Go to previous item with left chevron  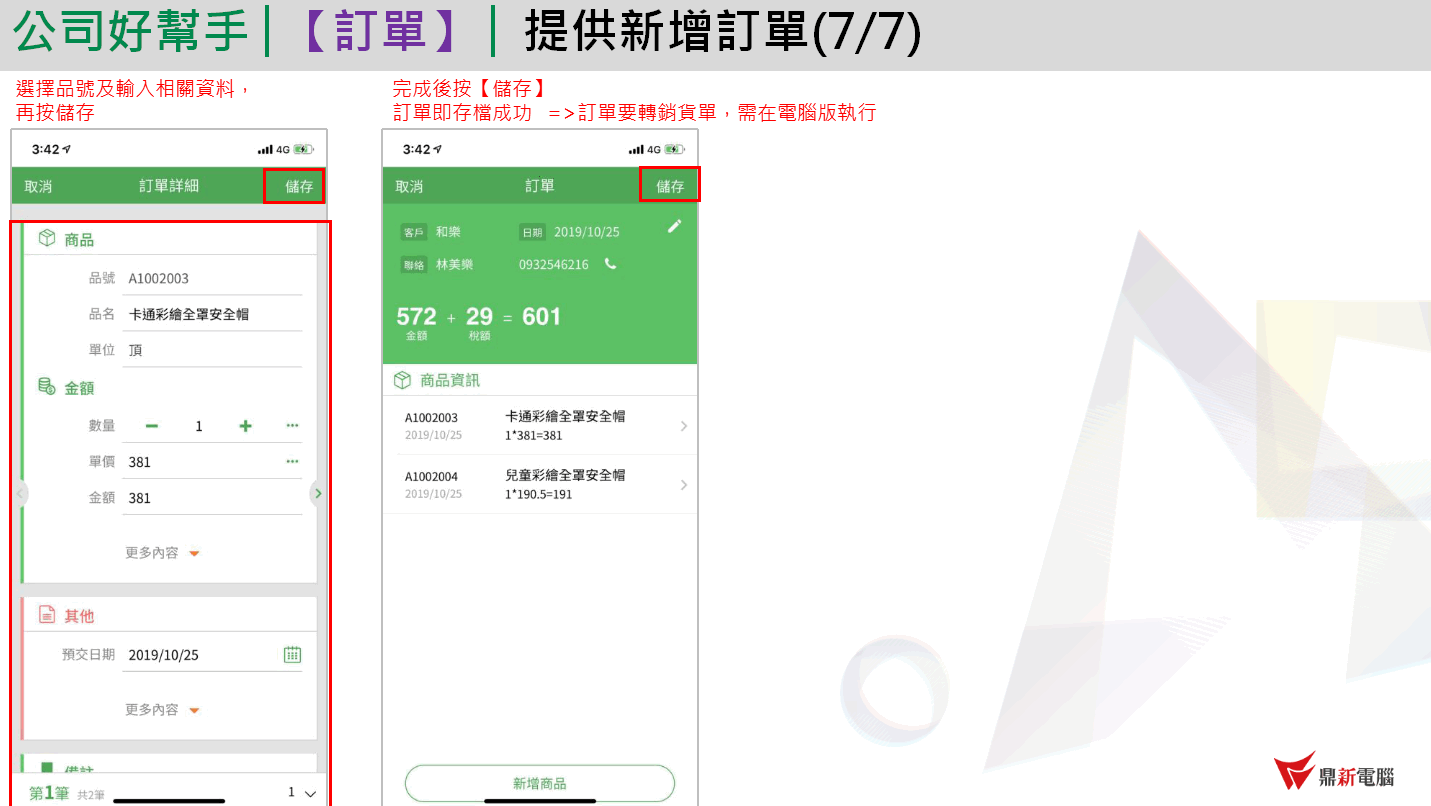pos(20,493)
